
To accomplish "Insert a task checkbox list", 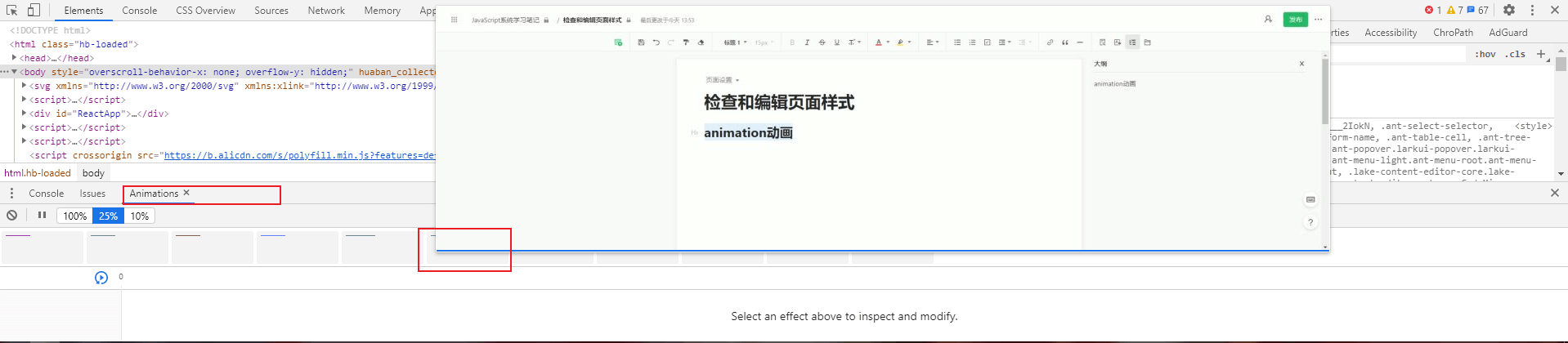I will tap(987, 42).
